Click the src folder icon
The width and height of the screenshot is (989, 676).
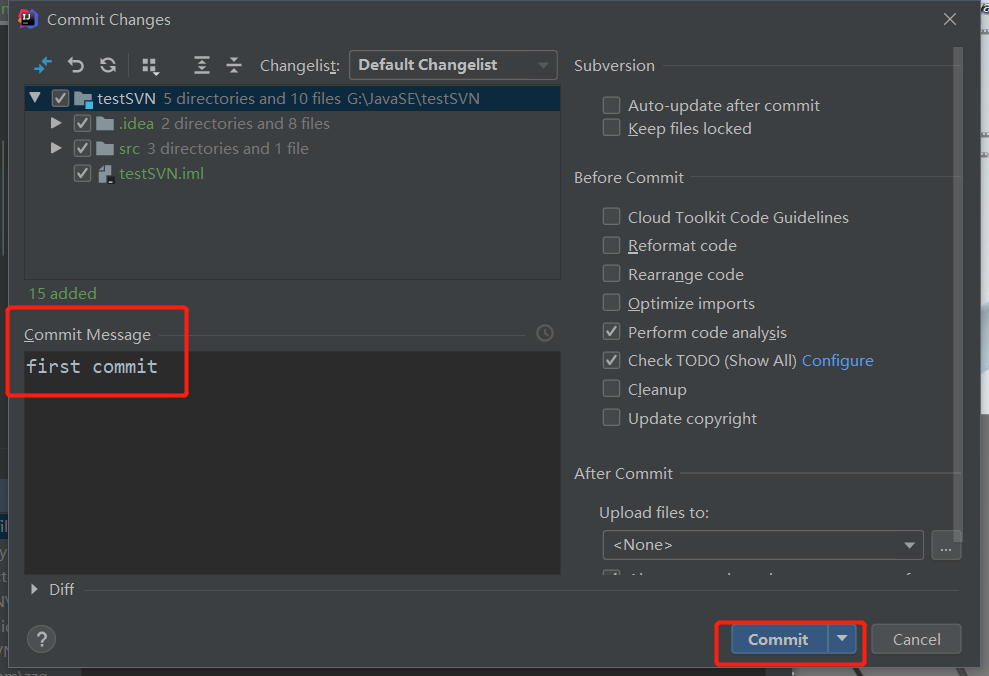coord(105,149)
